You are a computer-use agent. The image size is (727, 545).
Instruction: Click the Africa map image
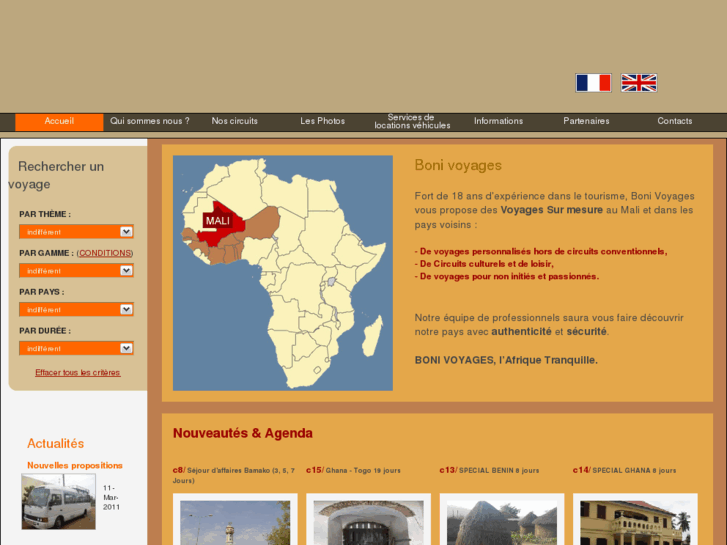(283, 273)
